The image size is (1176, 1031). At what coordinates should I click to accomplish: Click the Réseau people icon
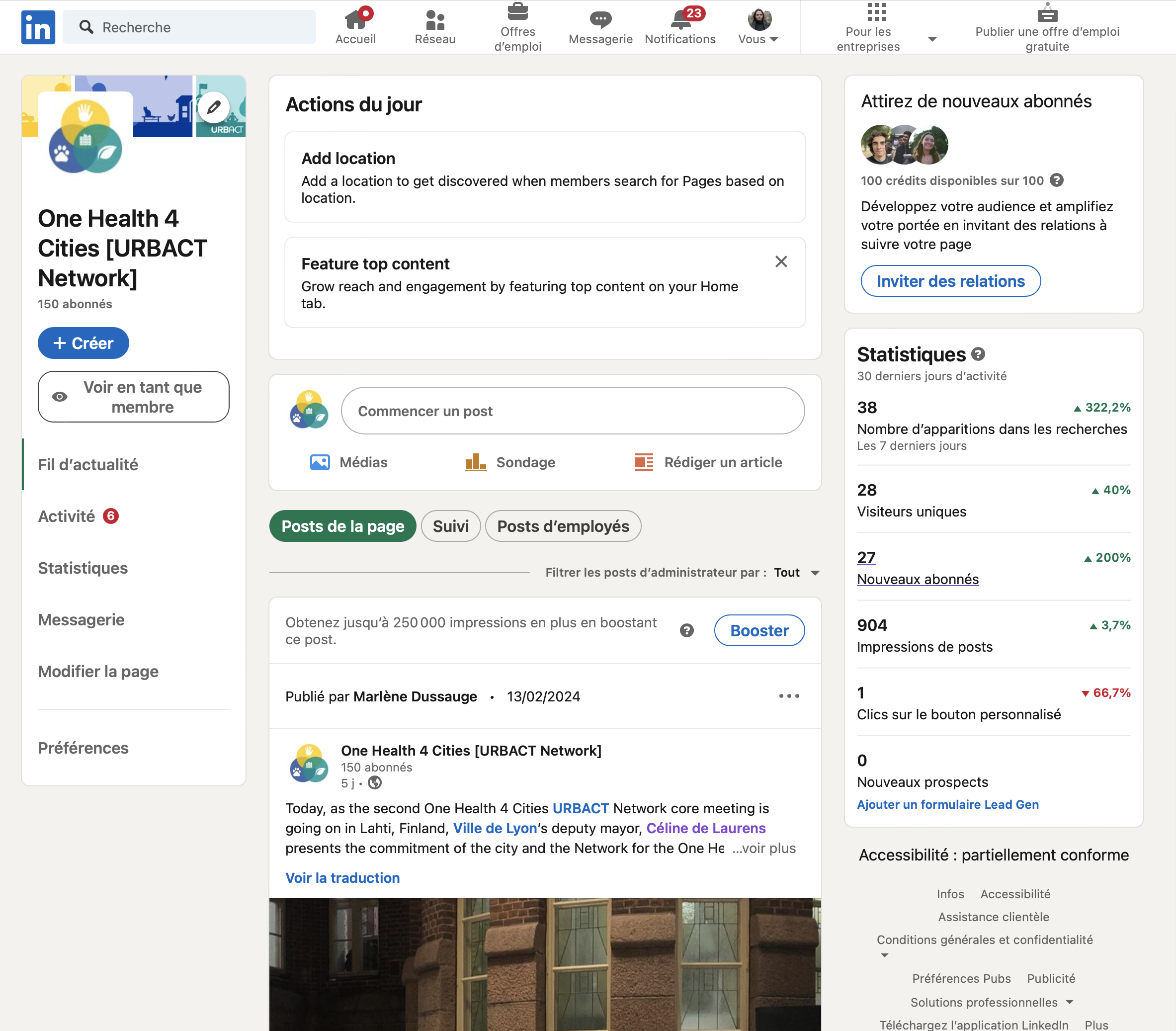point(435,20)
